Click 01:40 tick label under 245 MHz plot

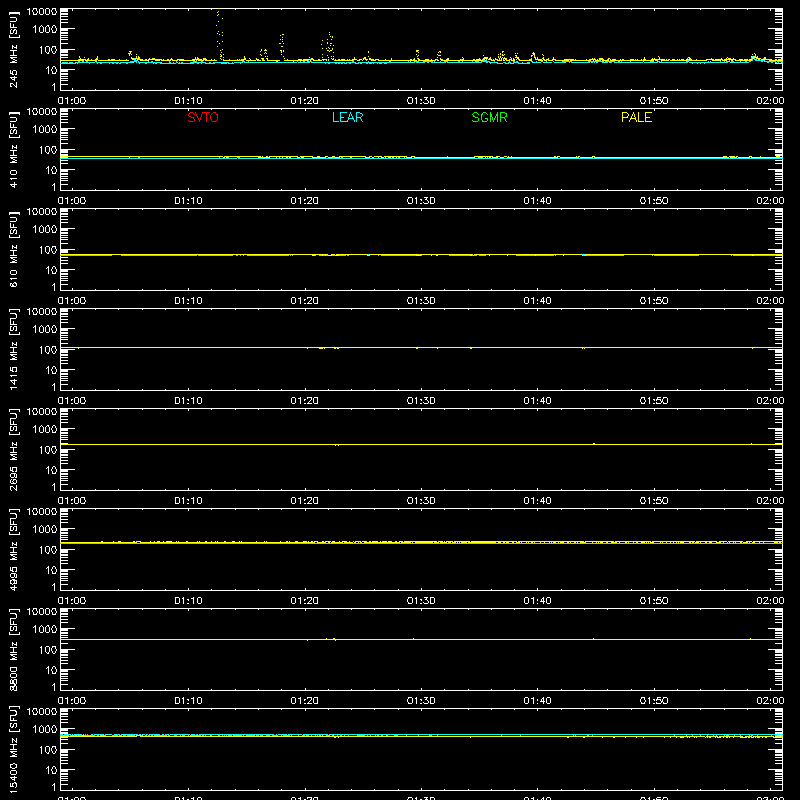tap(537, 101)
